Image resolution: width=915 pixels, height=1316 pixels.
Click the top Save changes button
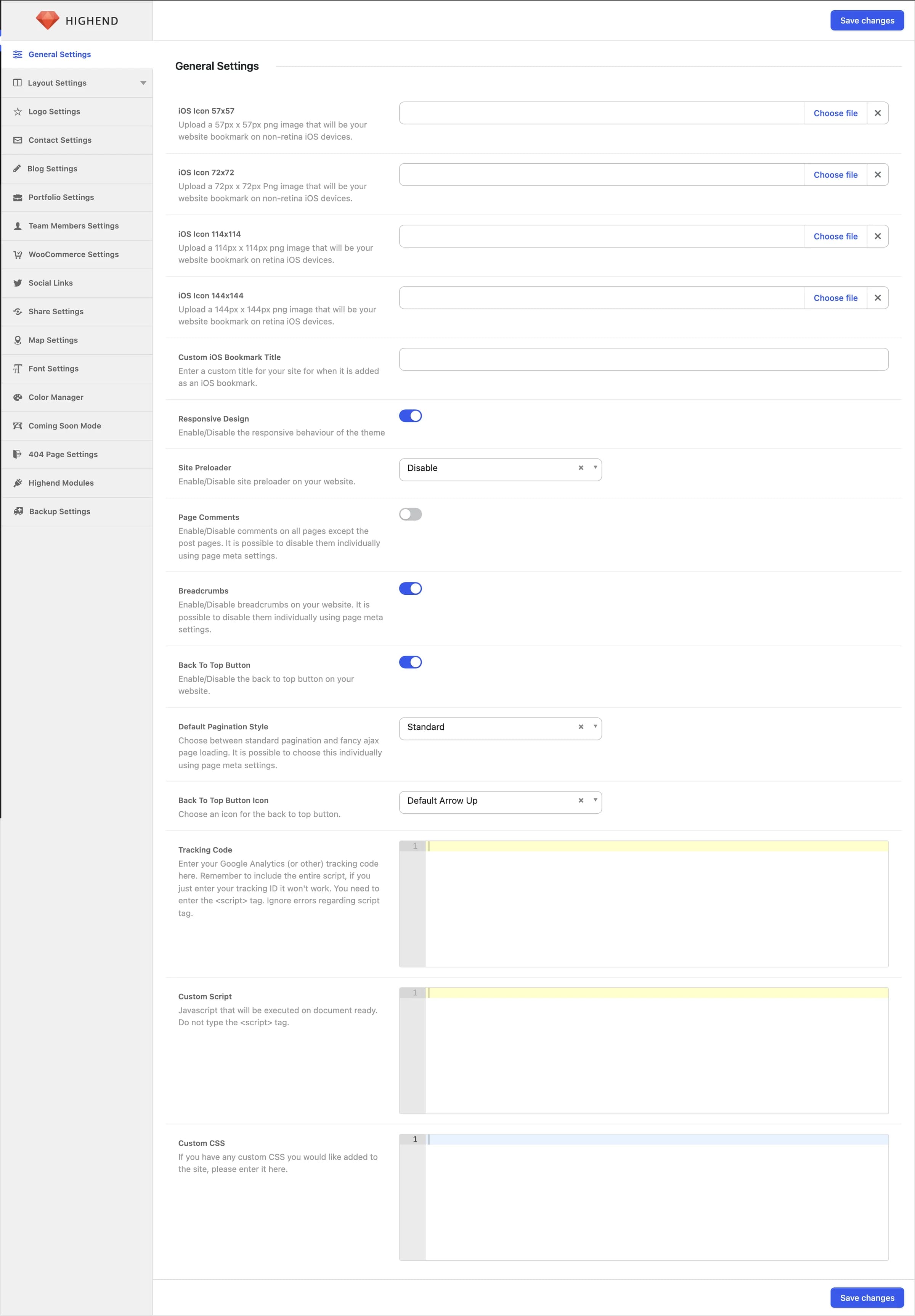click(x=867, y=21)
